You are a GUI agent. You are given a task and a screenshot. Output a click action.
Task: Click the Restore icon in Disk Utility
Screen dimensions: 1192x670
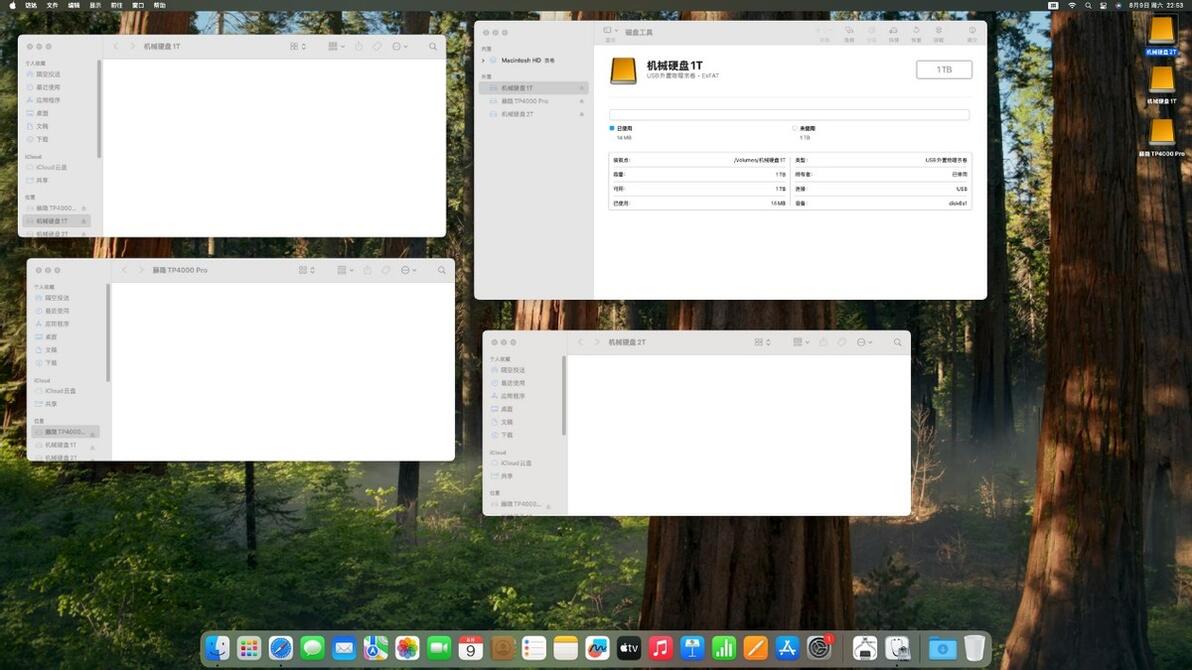click(x=916, y=34)
